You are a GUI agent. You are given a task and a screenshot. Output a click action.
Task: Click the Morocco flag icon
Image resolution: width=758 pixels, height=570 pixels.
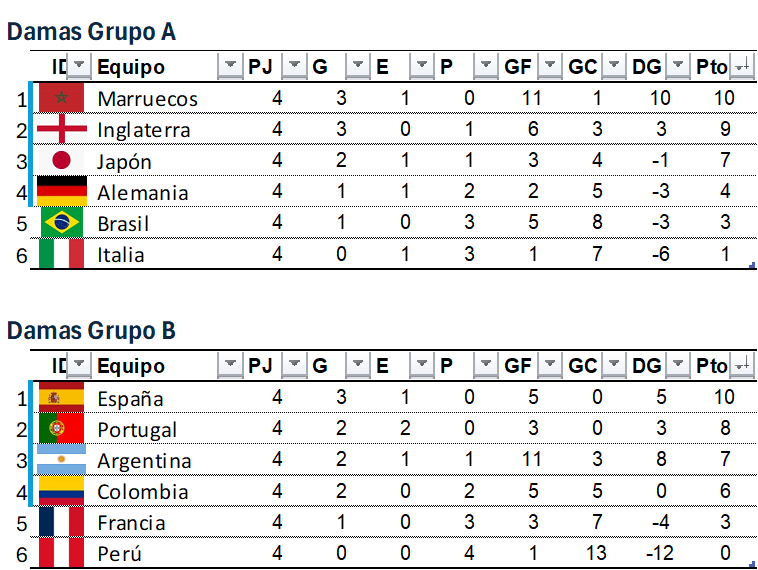pos(61,98)
